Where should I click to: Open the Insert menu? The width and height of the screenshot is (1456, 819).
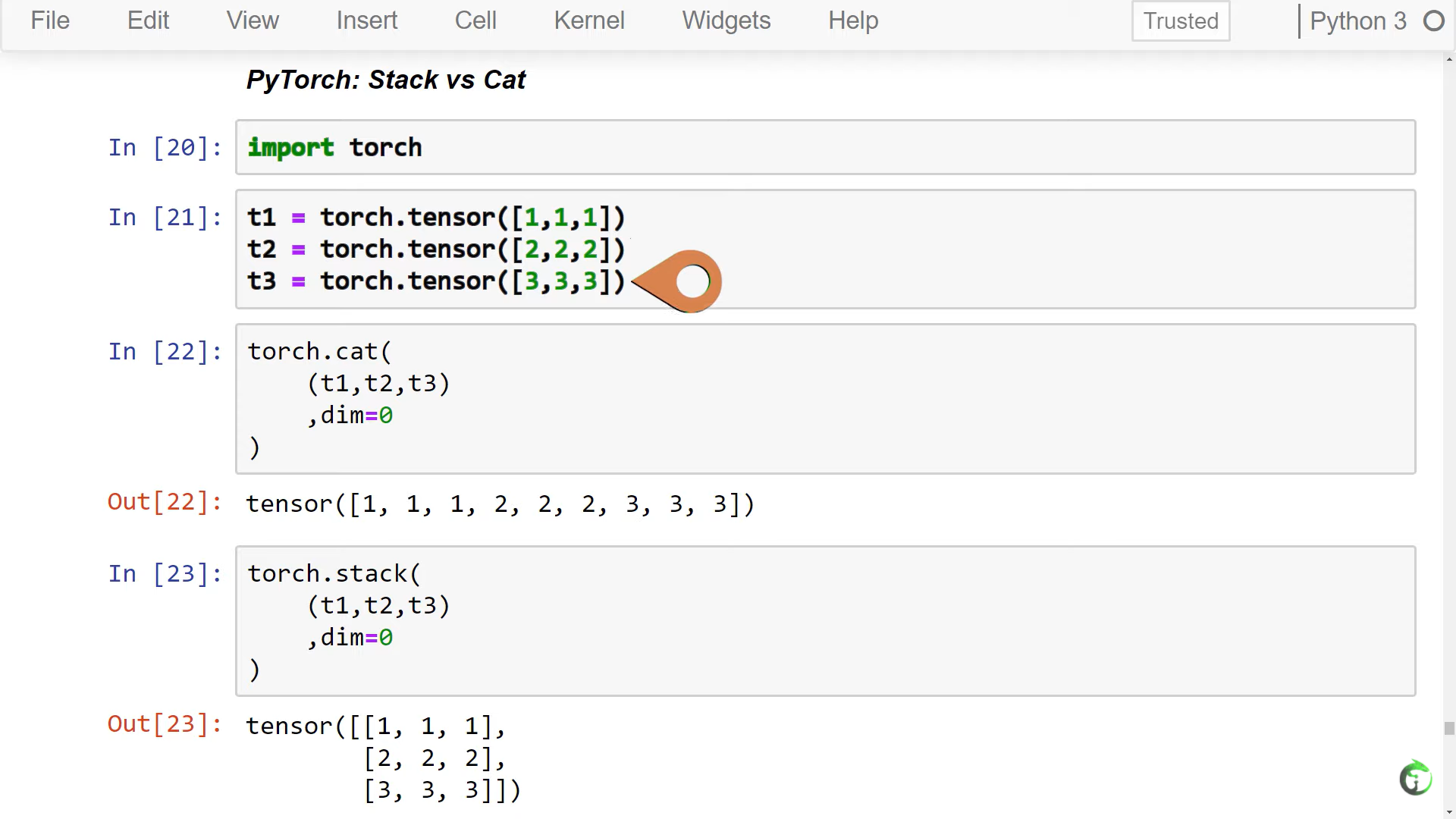point(366,20)
